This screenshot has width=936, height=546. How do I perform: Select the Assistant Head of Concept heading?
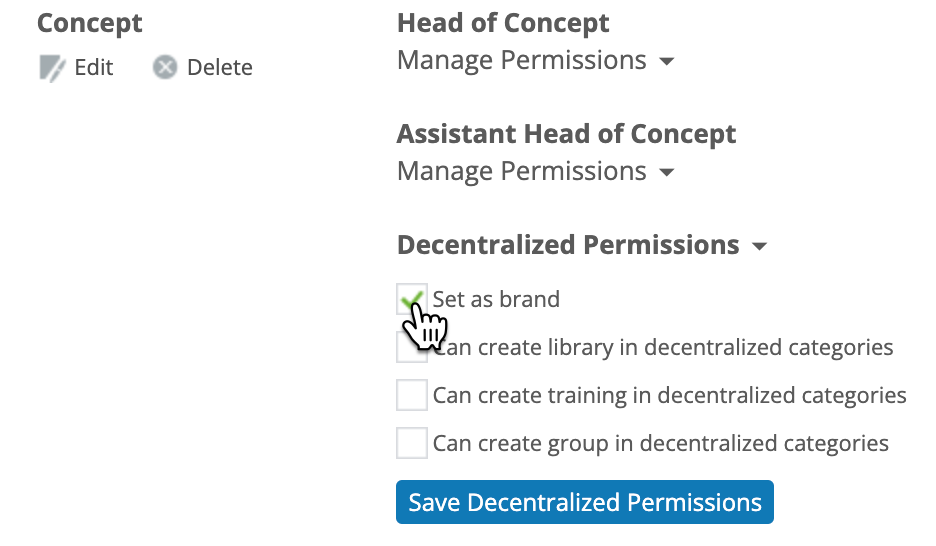566,134
